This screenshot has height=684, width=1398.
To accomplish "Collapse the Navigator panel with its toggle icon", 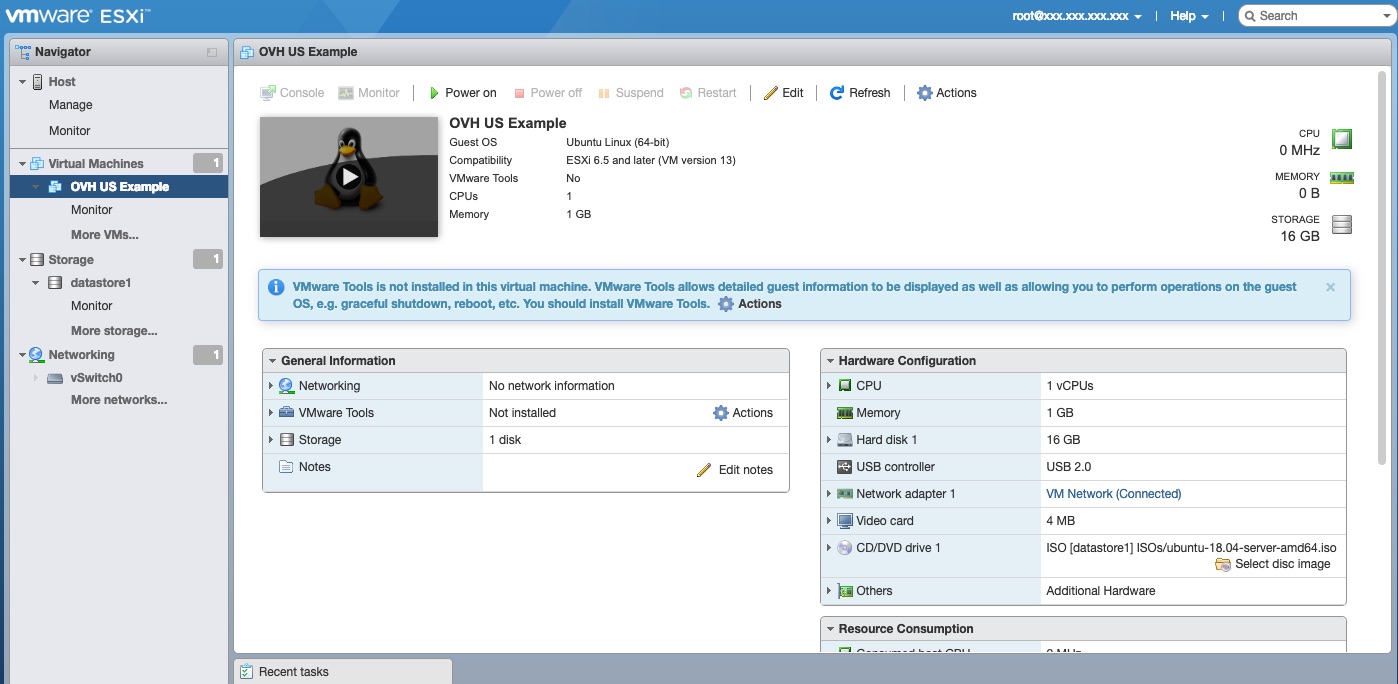I will click(x=212, y=52).
